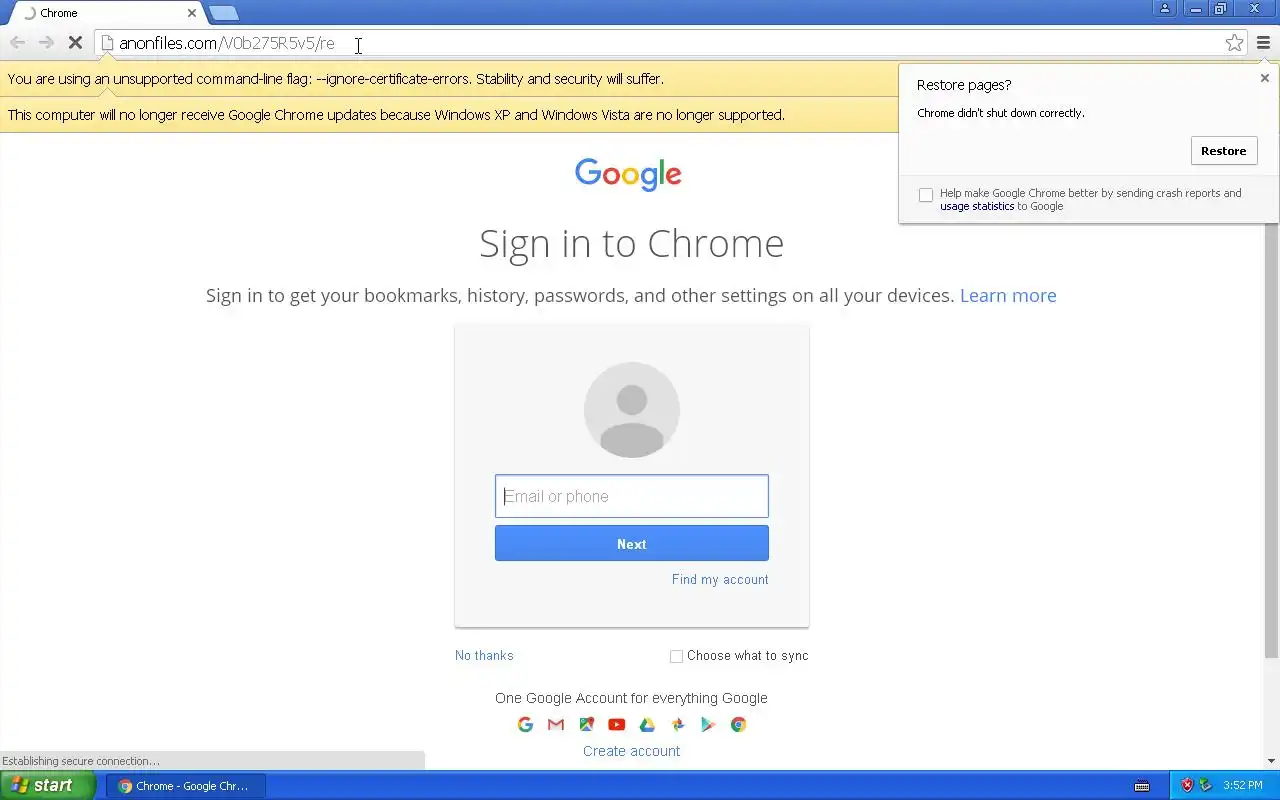Open the Learn more link
The image size is (1280, 800).
point(1008,295)
